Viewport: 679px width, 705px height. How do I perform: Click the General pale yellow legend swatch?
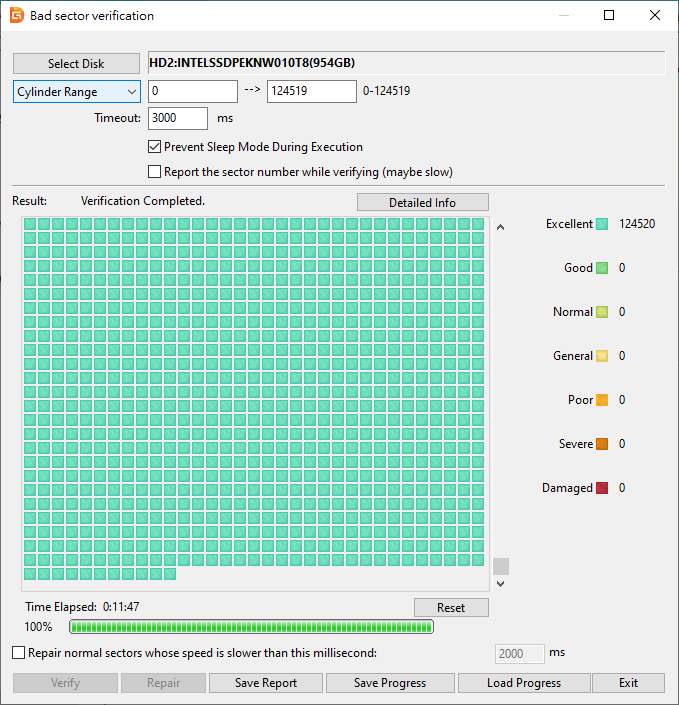602,356
